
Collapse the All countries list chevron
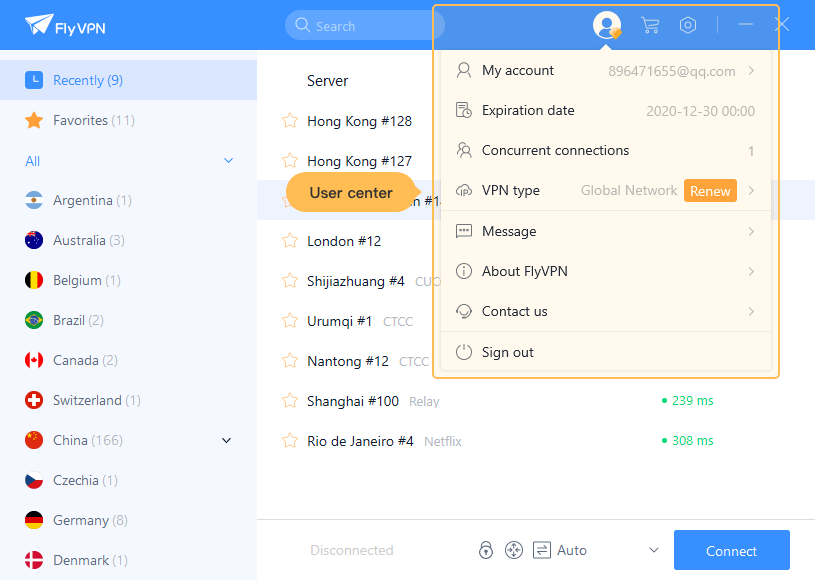coord(228,161)
